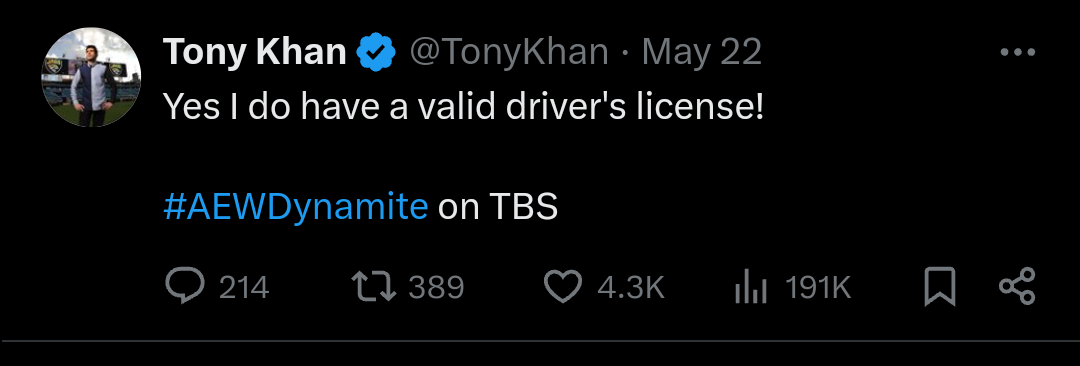Click the Tony Khan display name
This screenshot has height=366, width=1080.
click(255, 52)
